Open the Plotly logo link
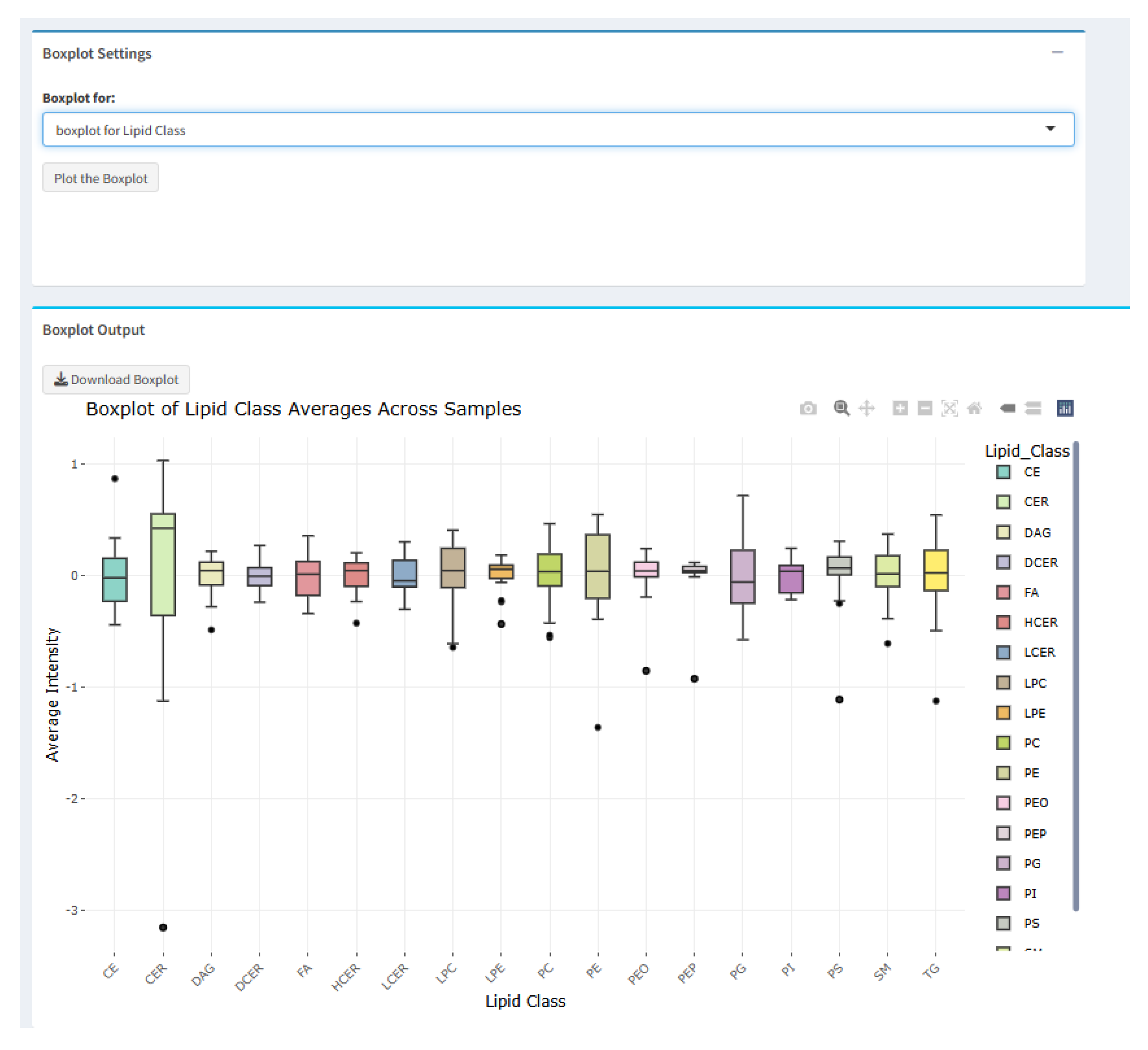 1065,408
